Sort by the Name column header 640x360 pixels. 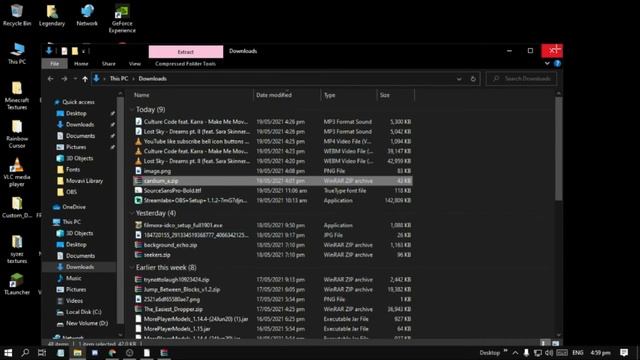[x=192, y=95]
